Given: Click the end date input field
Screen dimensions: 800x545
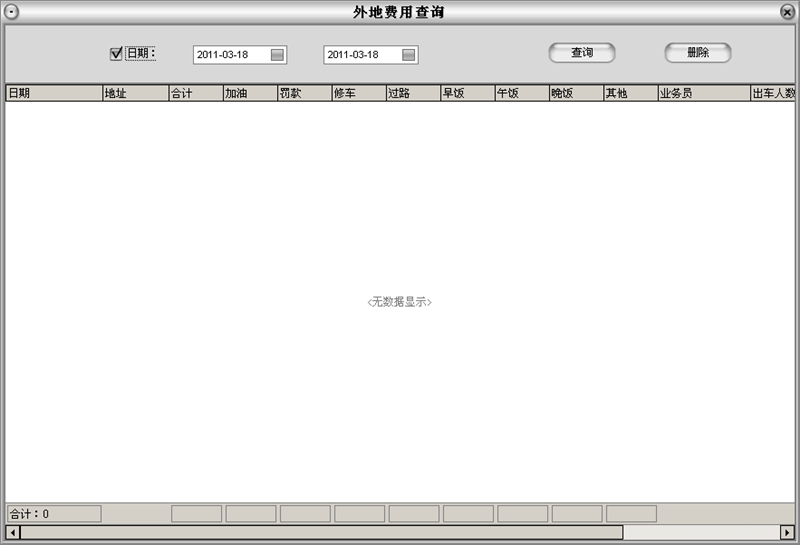Looking at the screenshot, I should pyautogui.click(x=371, y=55).
